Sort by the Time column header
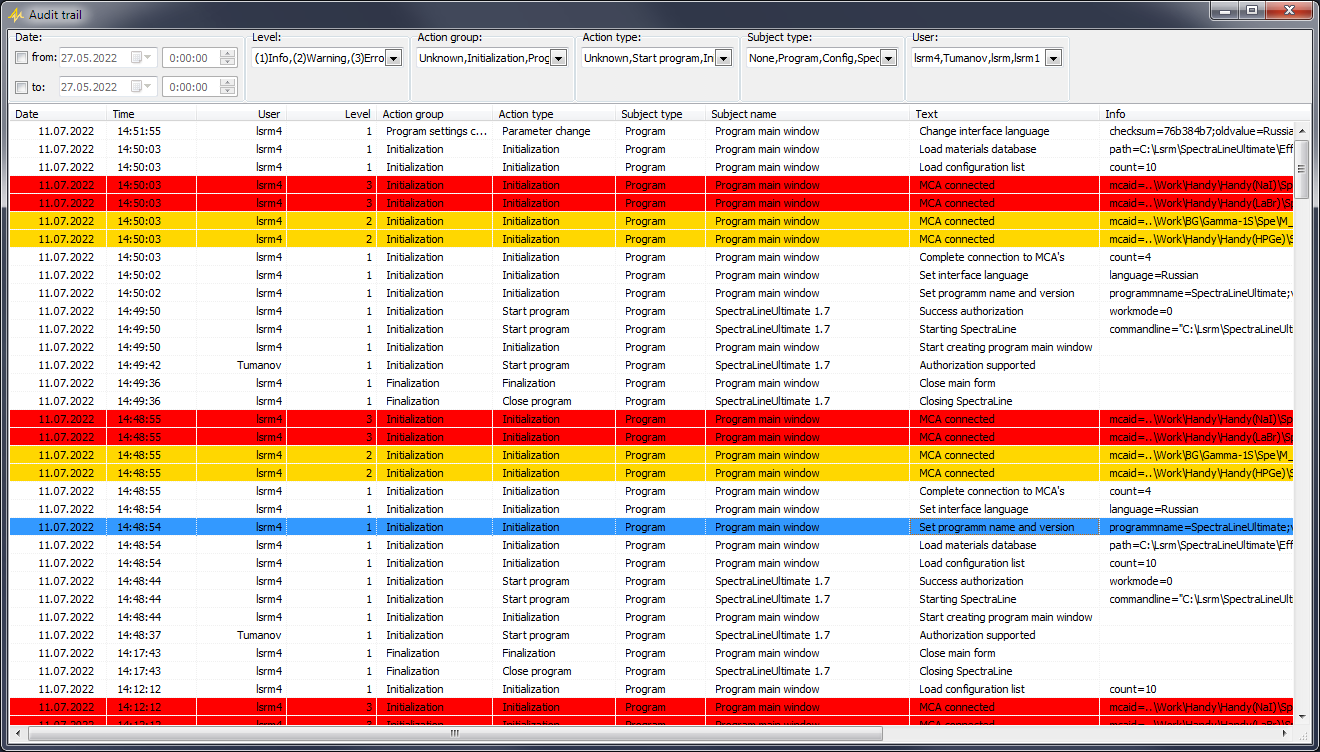This screenshot has height=752, width=1320. (124, 114)
